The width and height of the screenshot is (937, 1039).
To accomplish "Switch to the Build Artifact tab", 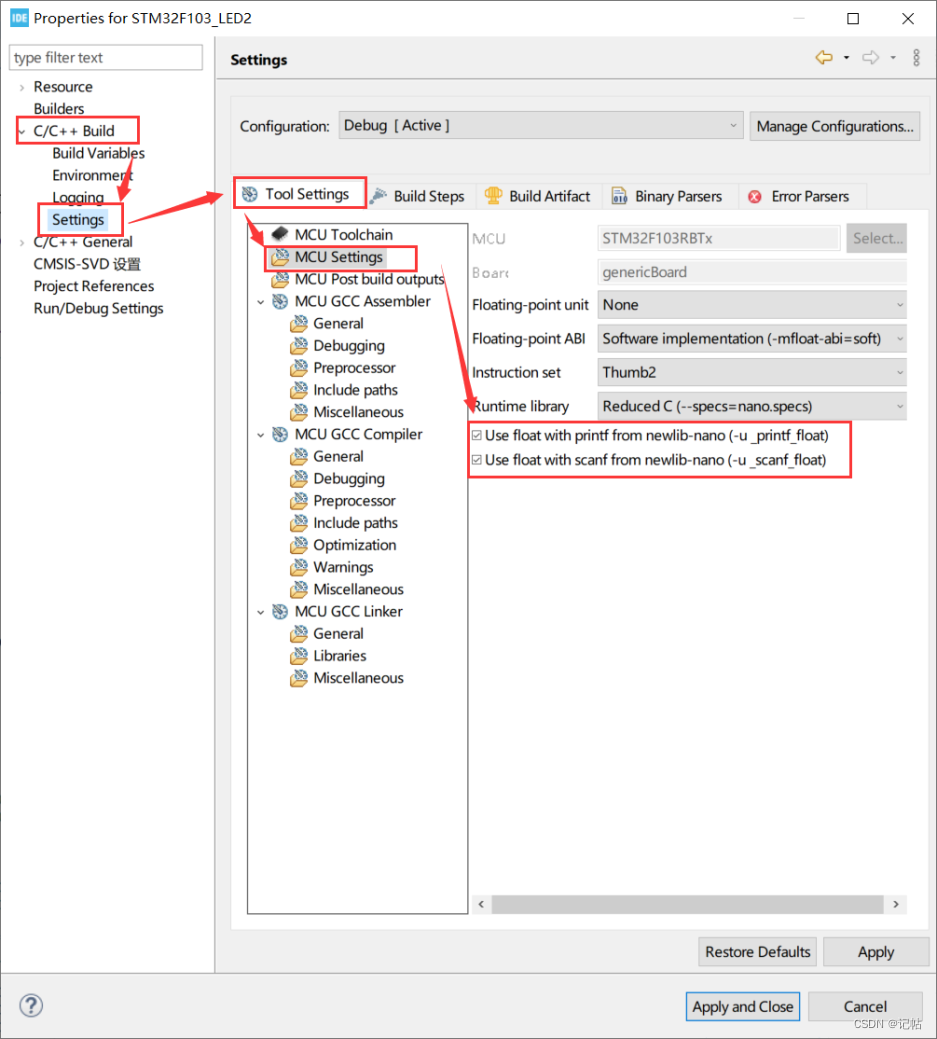I will [x=538, y=196].
